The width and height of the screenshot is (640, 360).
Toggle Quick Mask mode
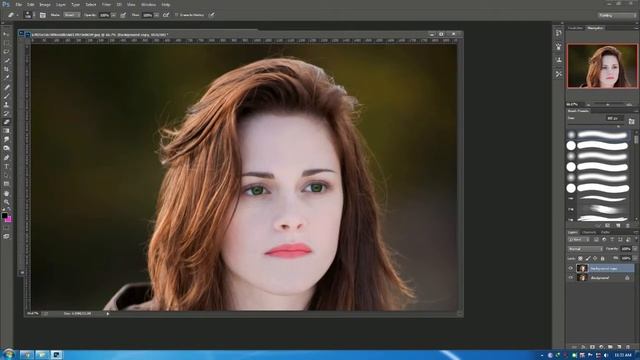pos(6,228)
